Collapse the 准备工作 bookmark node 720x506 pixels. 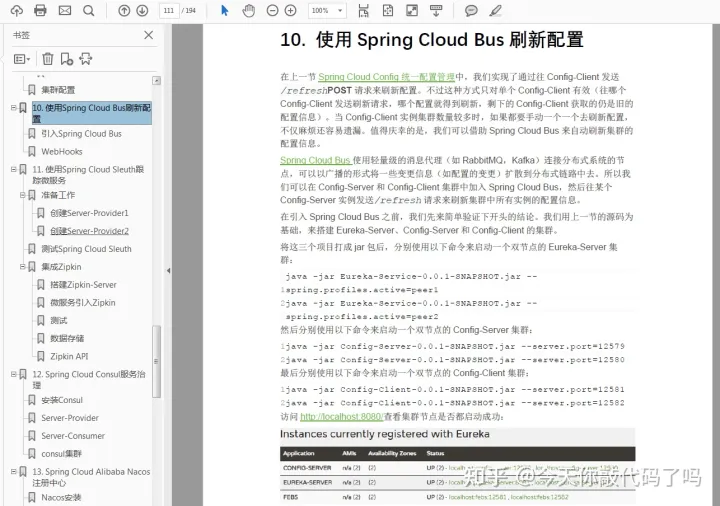pyautogui.click(x=22, y=195)
